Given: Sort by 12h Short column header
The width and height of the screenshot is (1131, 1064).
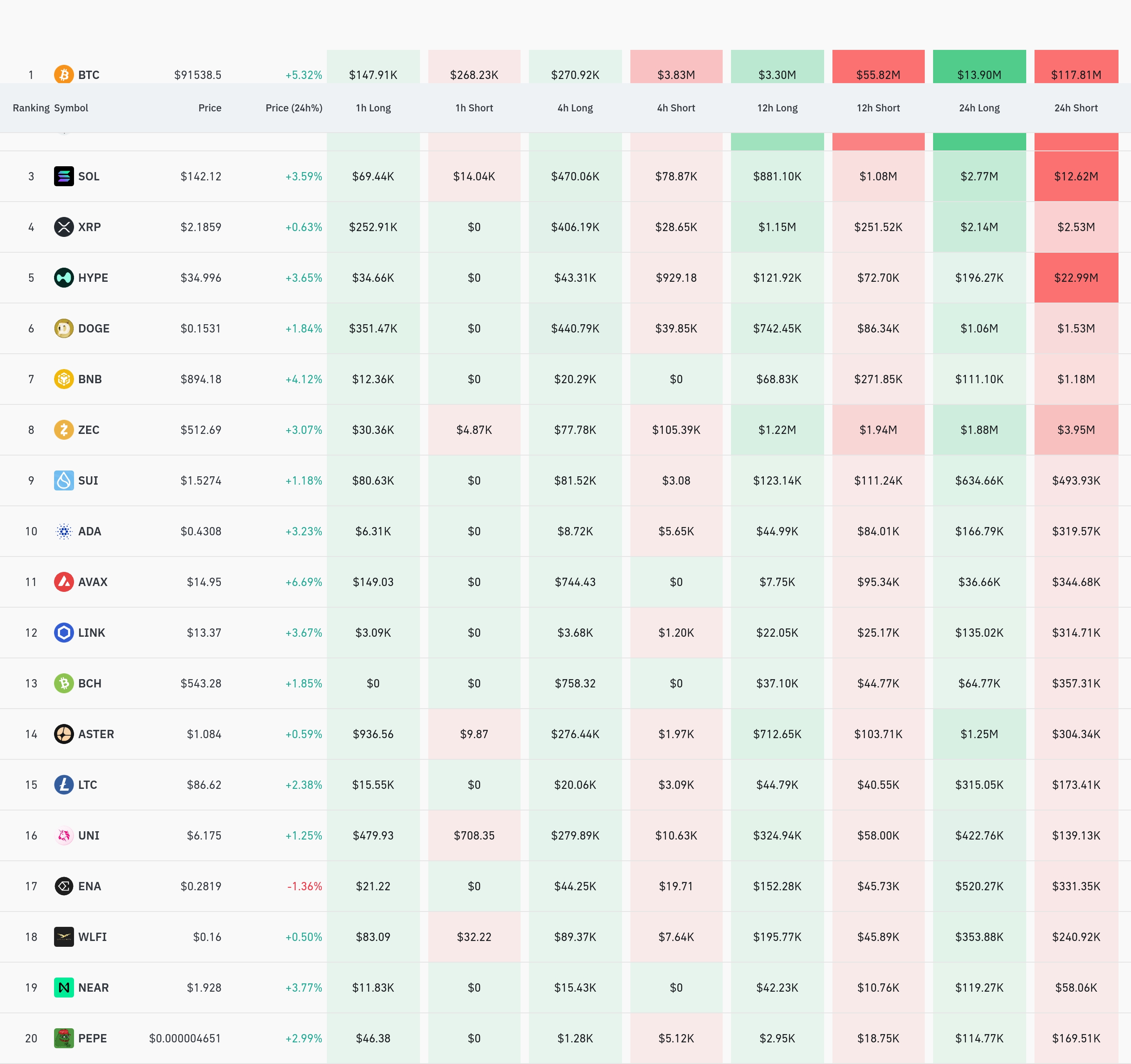Looking at the screenshot, I should (878, 108).
